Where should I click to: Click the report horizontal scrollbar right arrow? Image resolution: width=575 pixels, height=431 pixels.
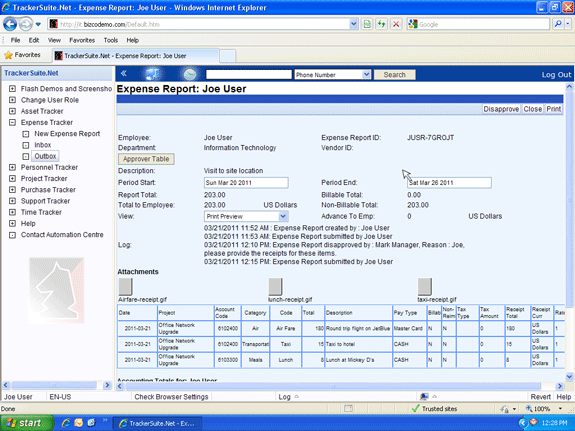click(560, 386)
